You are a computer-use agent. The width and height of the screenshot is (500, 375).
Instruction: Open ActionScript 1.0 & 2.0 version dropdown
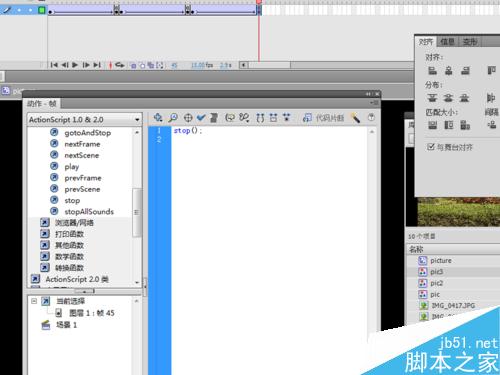point(84,119)
